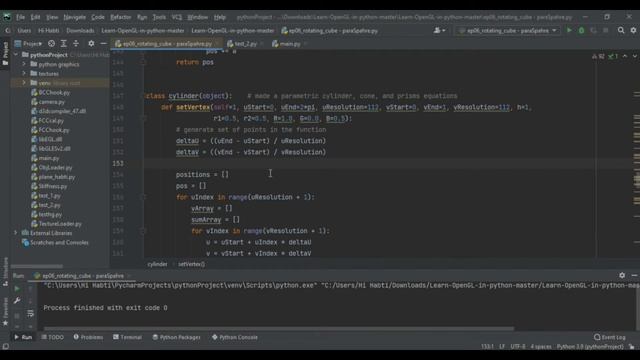Screen dimensions: 640x360
Task: Open the View menu
Action: click(52, 17)
